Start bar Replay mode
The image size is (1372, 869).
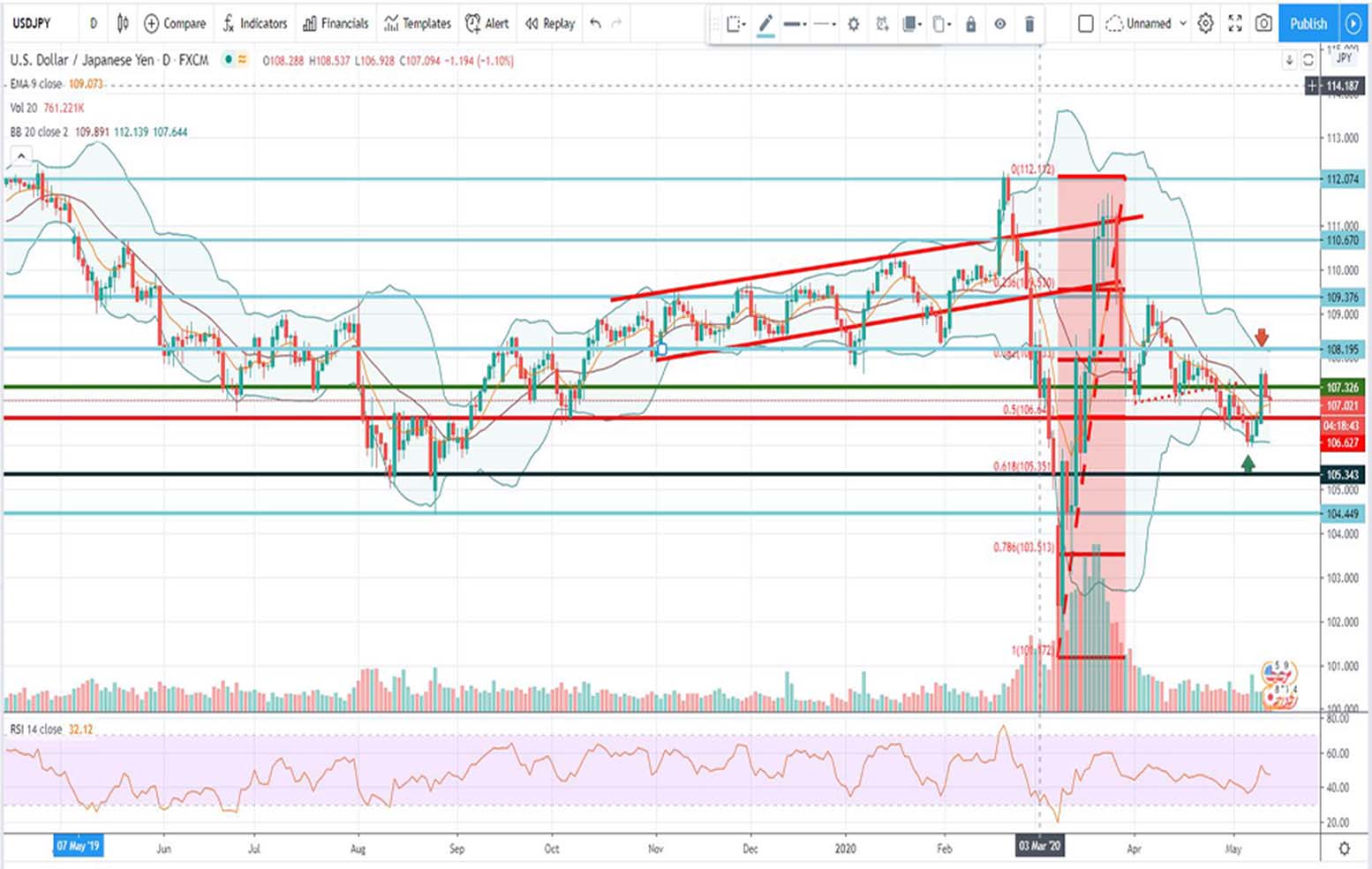pyautogui.click(x=549, y=24)
